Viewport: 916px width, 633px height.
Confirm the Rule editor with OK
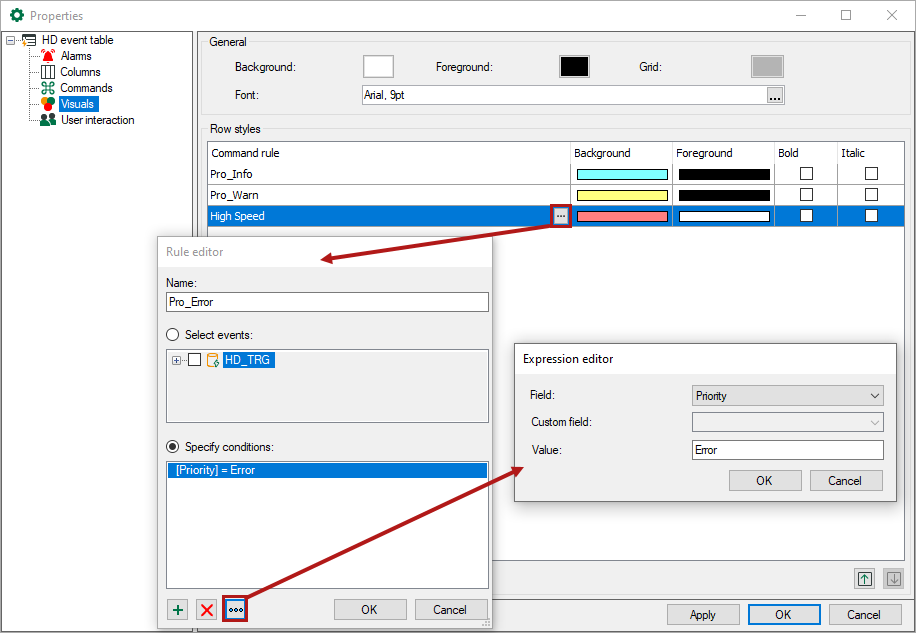pos(370,610)
